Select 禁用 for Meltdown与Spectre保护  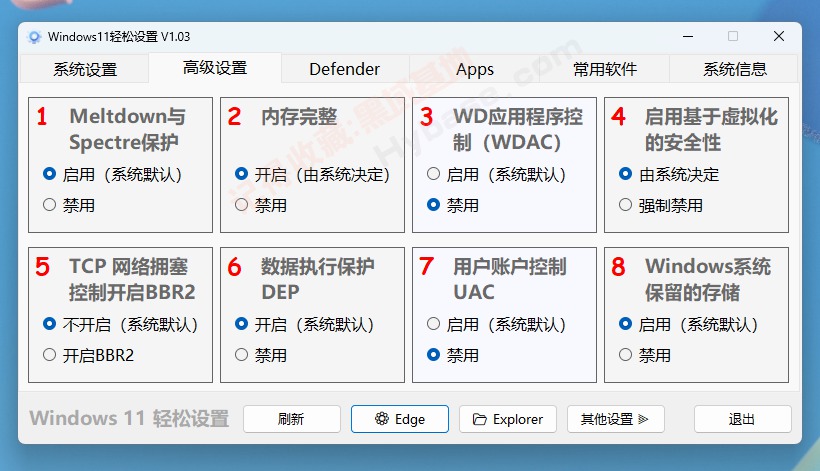pyautogui.click(x=69, y=205)
